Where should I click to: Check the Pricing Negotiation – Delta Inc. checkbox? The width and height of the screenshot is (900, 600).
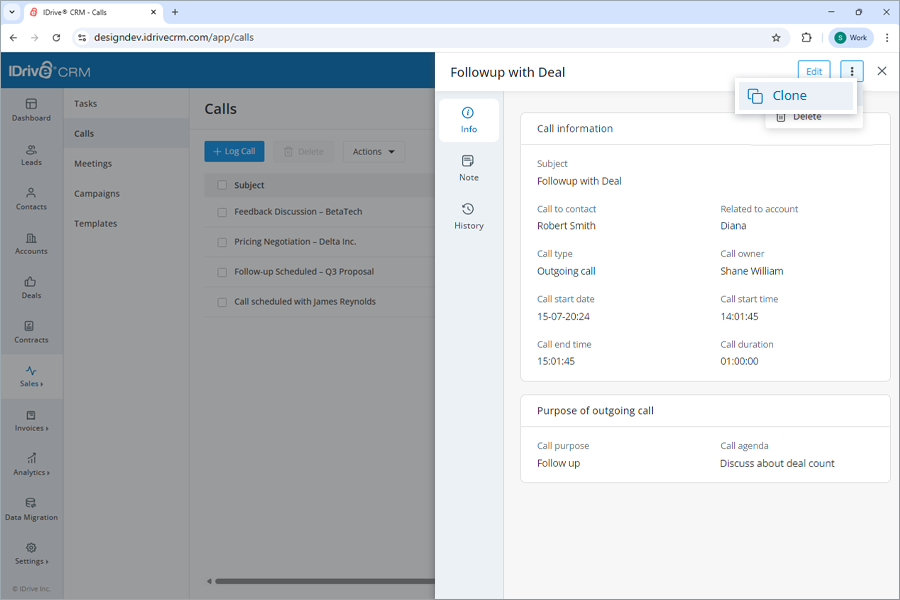[222, 241]
